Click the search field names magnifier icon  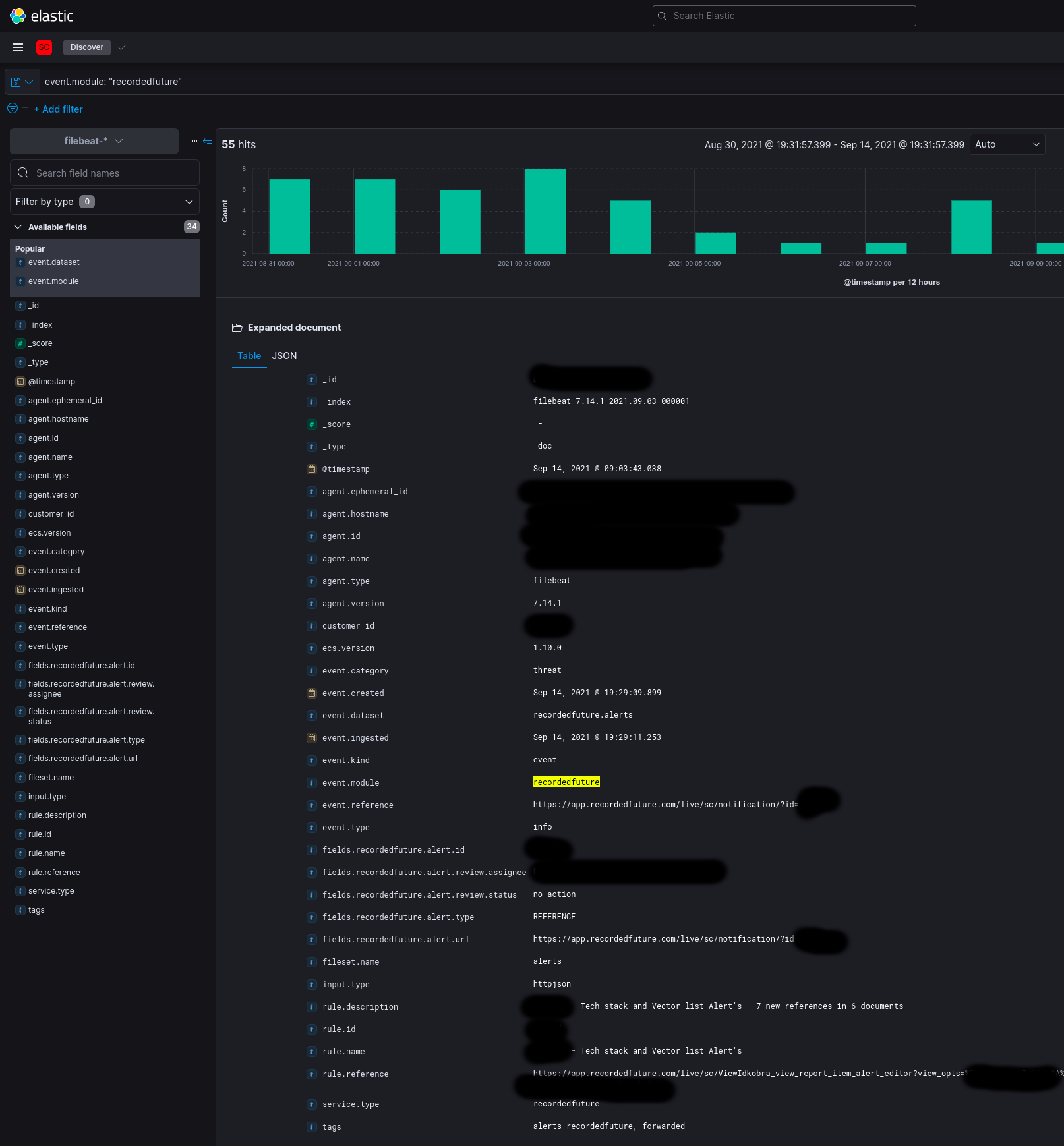coord(23,173)
